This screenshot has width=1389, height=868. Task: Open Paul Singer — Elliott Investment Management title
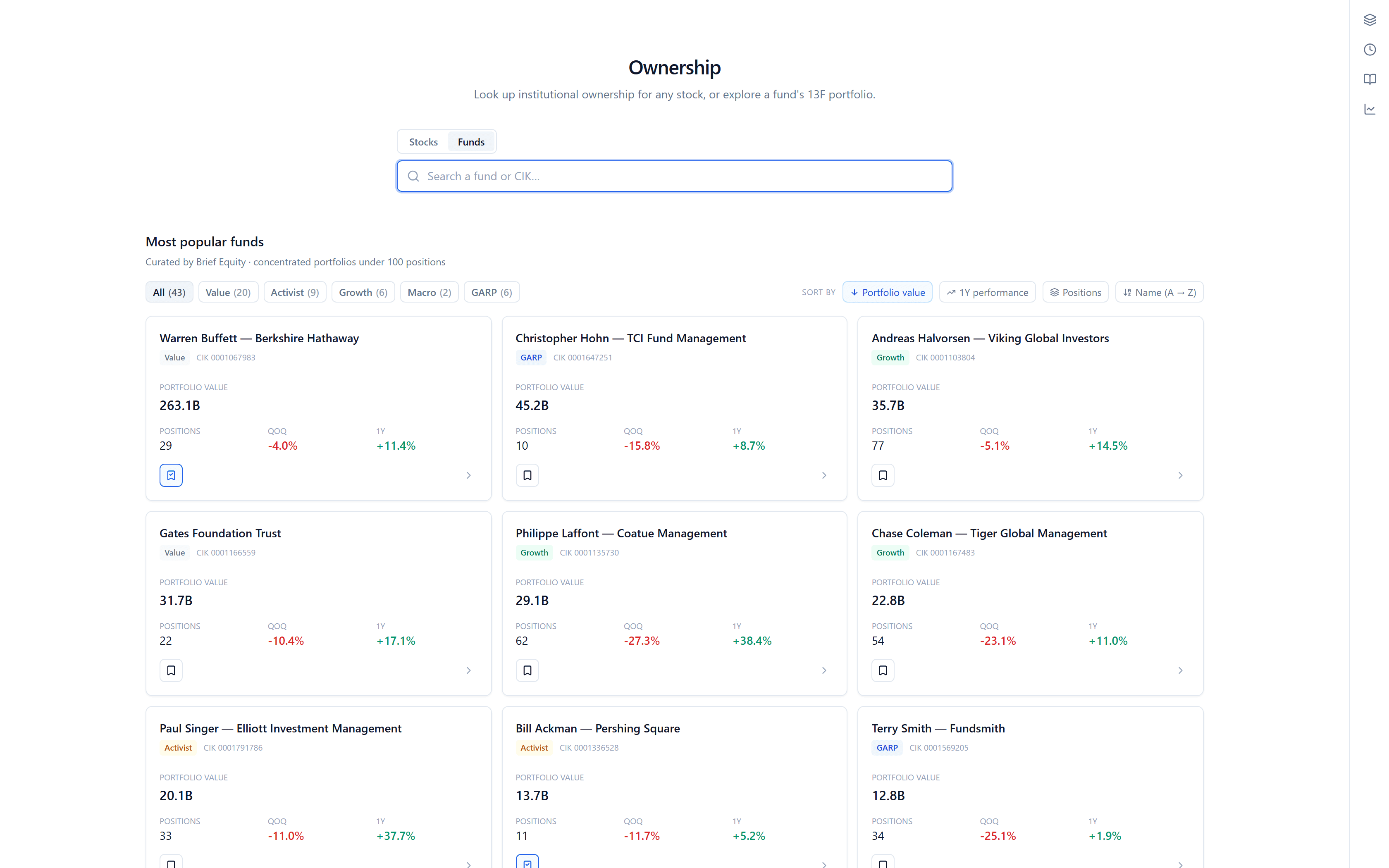pos(280,728)
